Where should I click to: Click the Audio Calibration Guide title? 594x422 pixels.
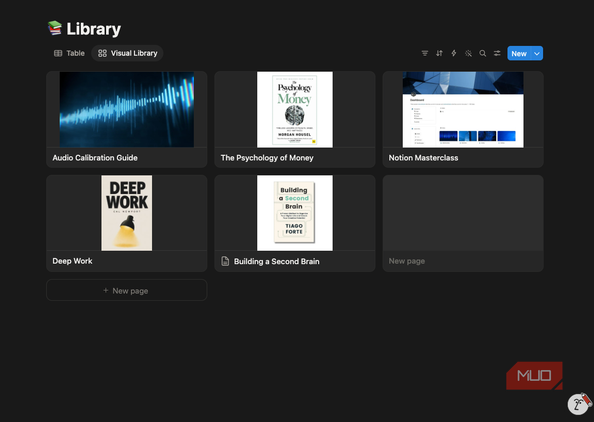(x=95, y=158)
